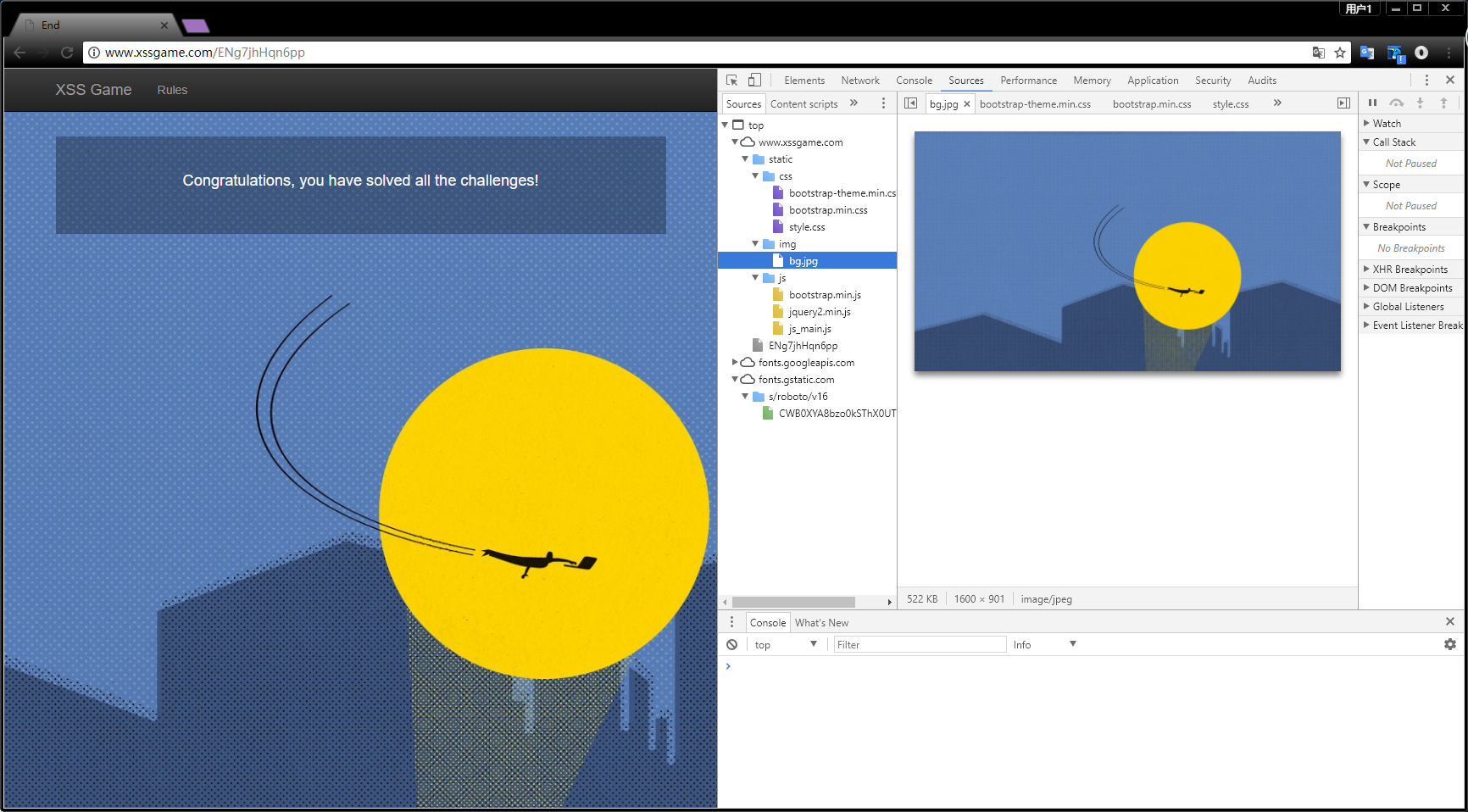Toggle the device toolbar icon
This screenshot has height=812, width=1468.
(754, 81)
